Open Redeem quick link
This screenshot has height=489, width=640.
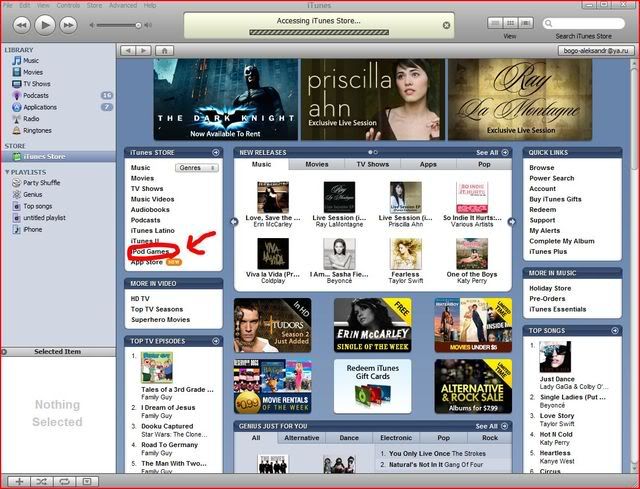point(542,209)
